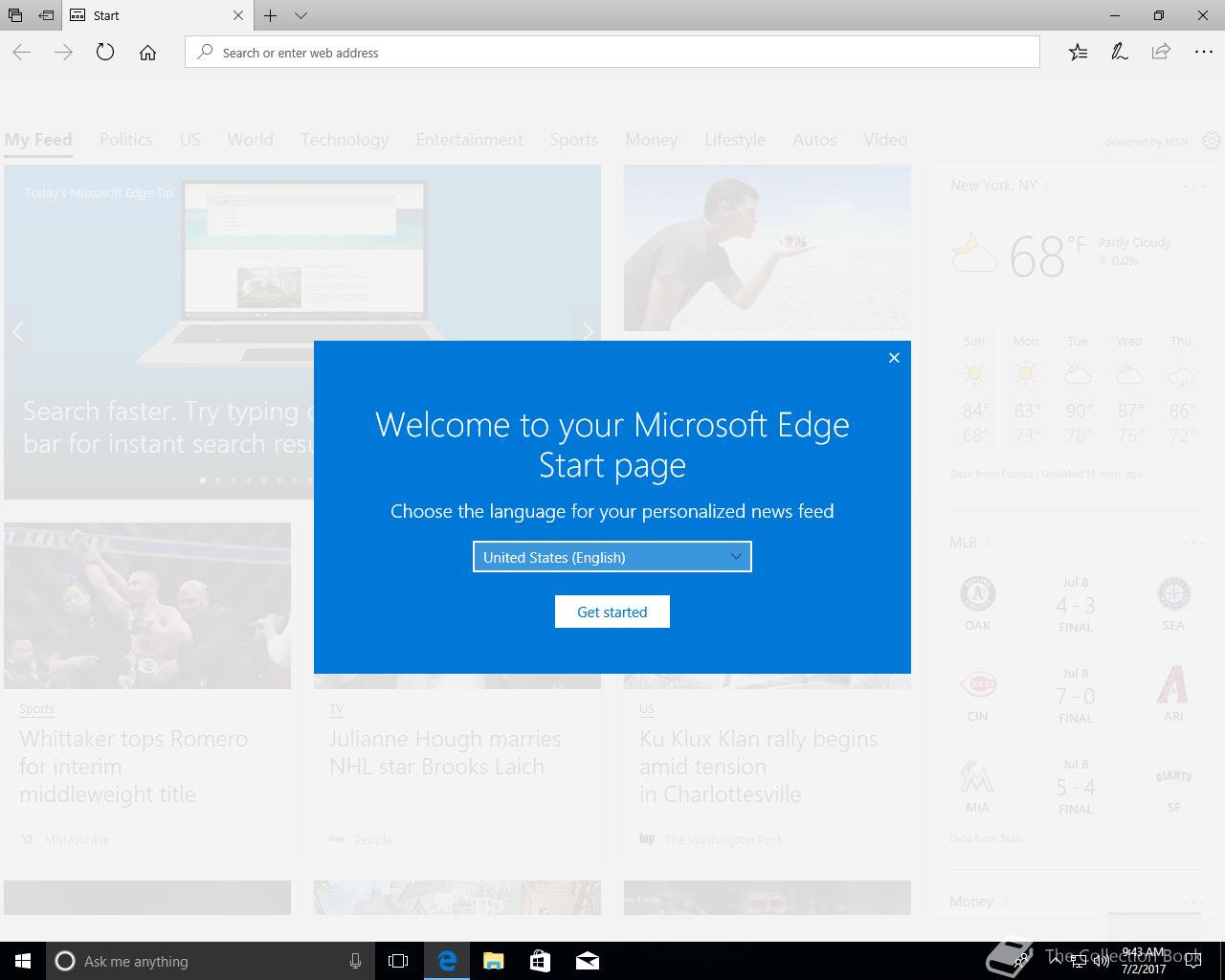Open Whittaker tops Romero article

[134, 767]
